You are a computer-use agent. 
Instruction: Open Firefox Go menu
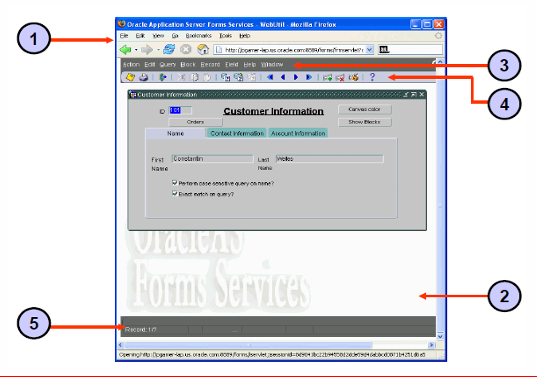[175, 36]
